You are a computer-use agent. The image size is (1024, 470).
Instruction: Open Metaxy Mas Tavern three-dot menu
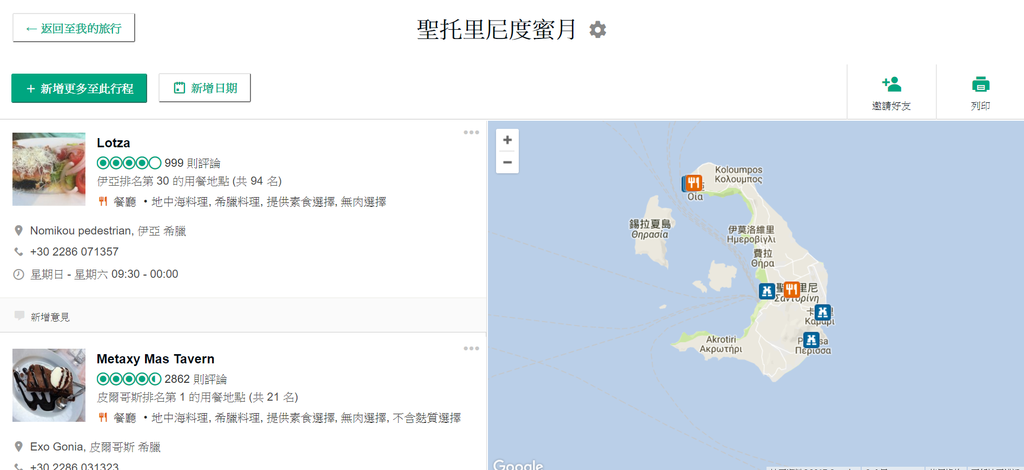[472, 349]
